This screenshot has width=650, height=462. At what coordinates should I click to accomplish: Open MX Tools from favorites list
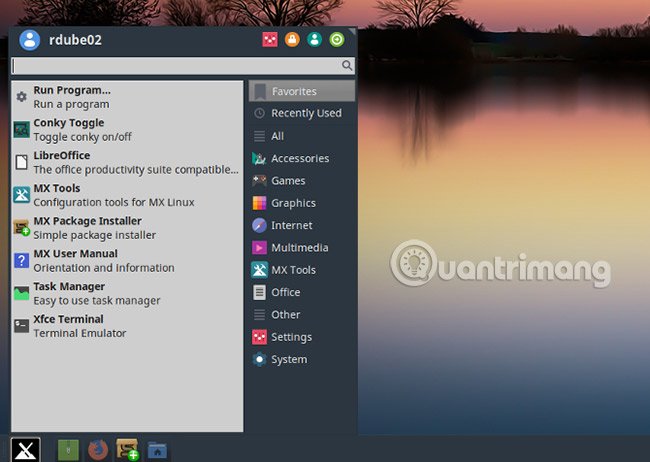[127, 195]
